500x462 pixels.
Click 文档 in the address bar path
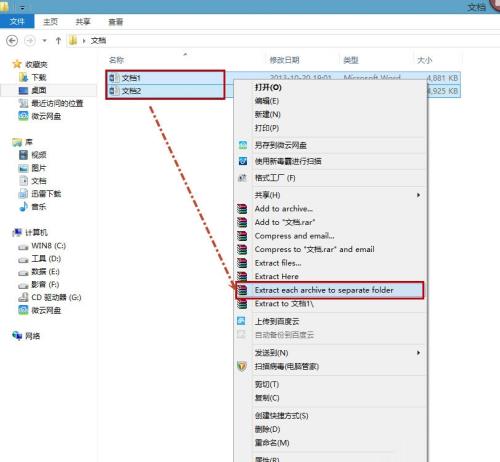pyautogui.click(x=98, y=41)
